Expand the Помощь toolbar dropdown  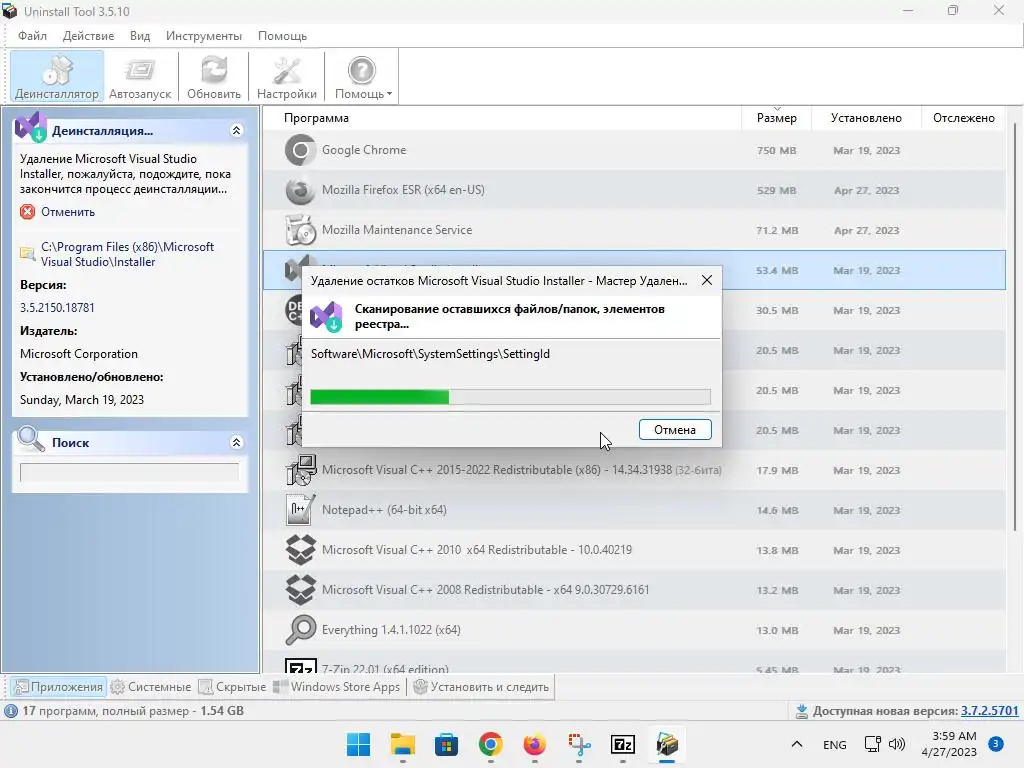pos(363,76)
